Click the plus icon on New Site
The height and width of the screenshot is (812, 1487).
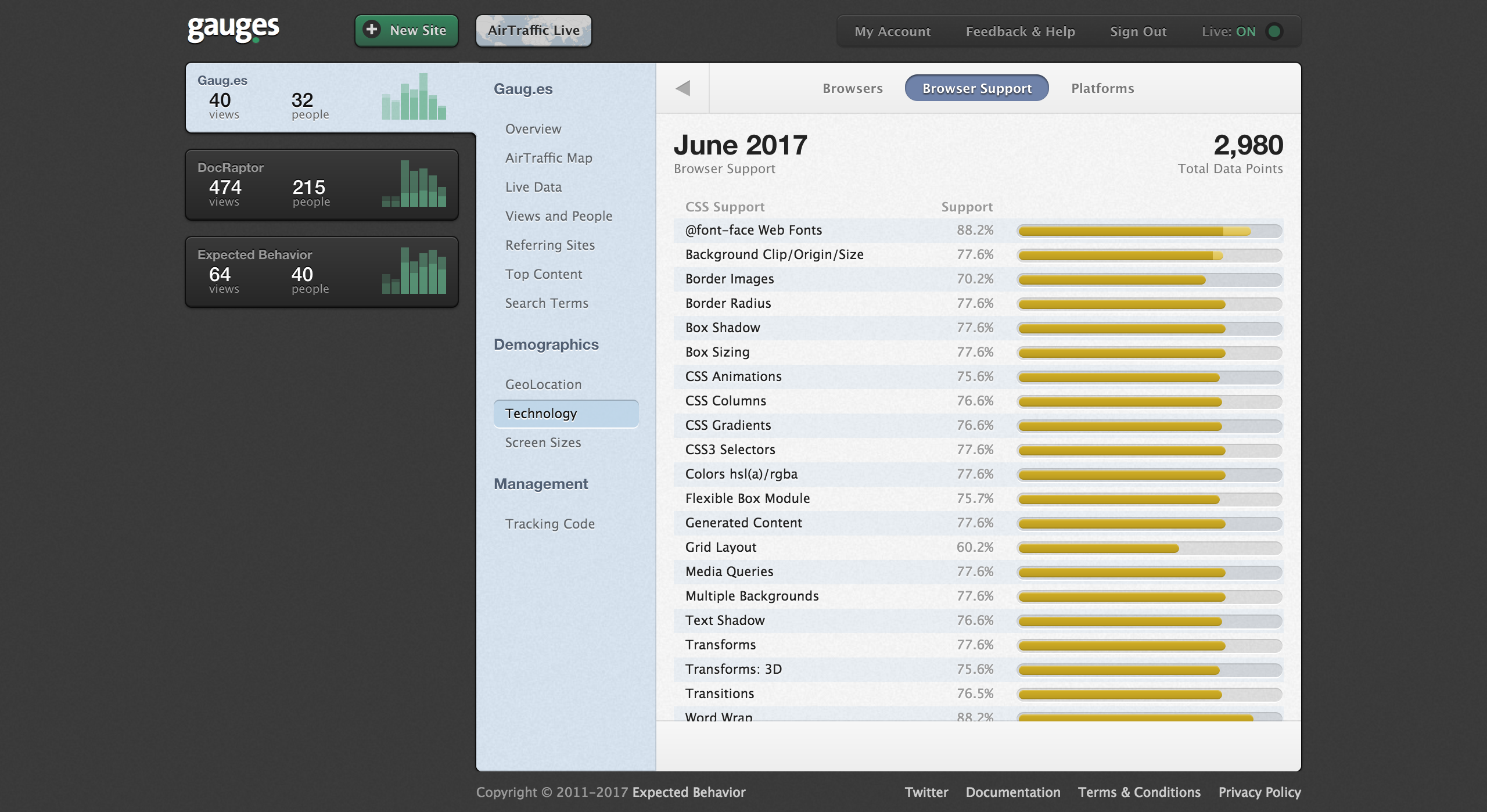[x=372, y=30]
